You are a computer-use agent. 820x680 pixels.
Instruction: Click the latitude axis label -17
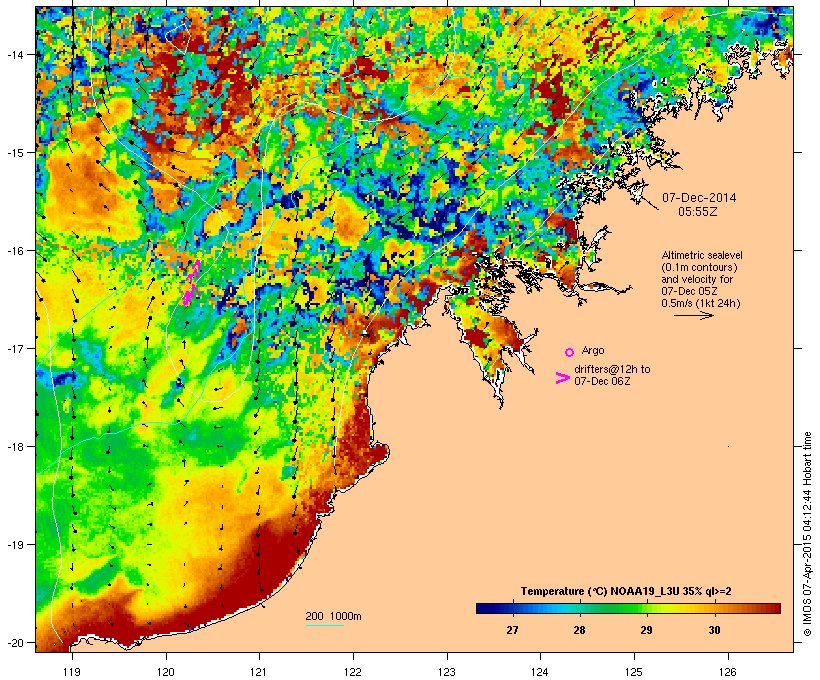click(14, 348)
